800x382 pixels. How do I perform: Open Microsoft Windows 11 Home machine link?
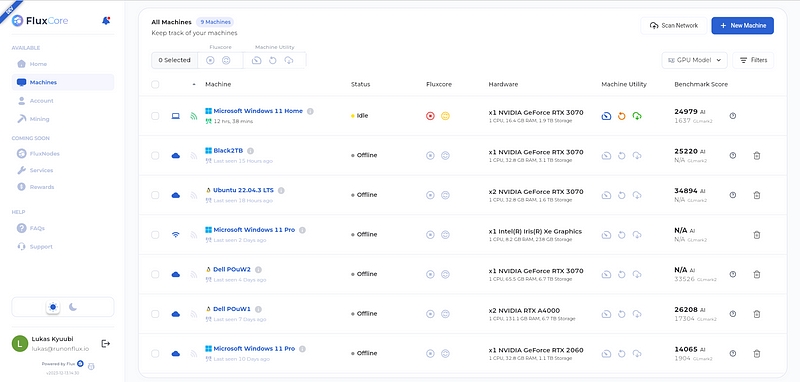(x=258, y=111)
